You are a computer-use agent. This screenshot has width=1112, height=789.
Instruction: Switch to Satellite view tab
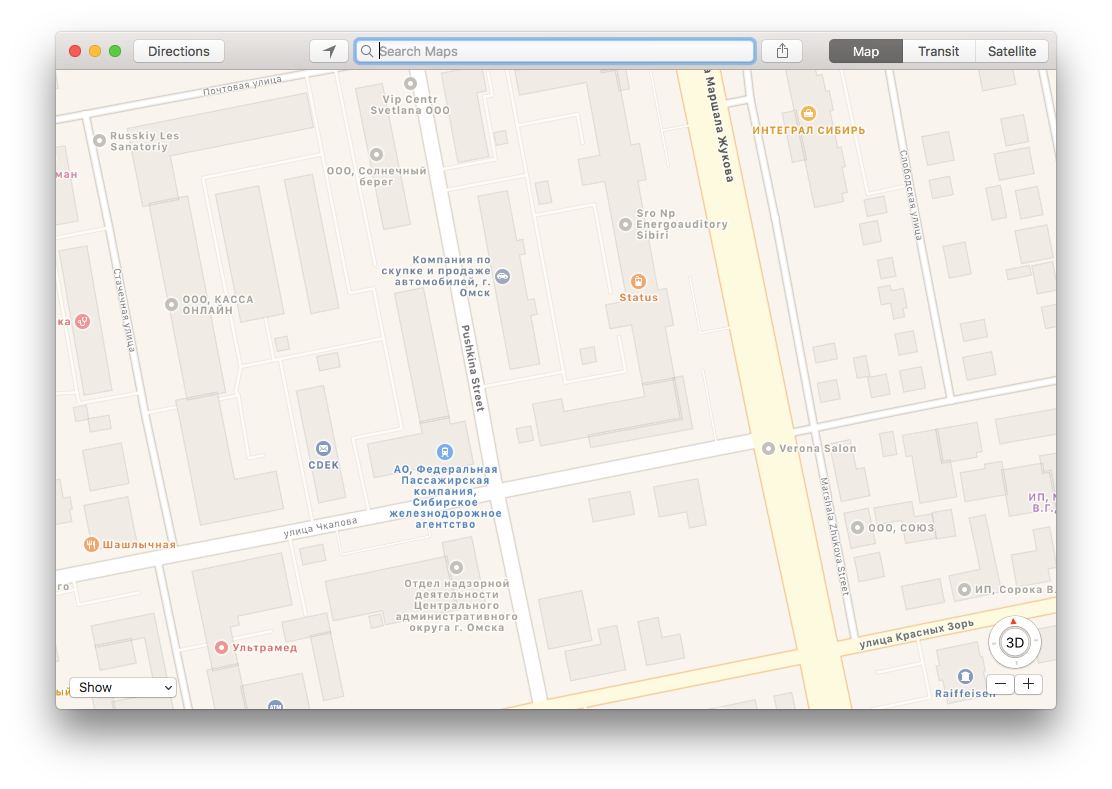pos(1011,51)
